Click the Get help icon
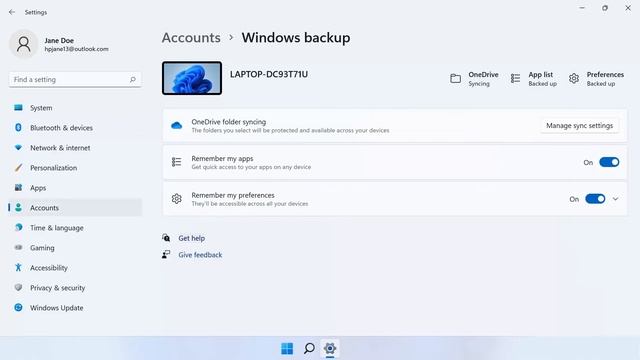Image resolution: width=640 pixels, height=360 pixels. pyautogui.click(x=166, y=238)
